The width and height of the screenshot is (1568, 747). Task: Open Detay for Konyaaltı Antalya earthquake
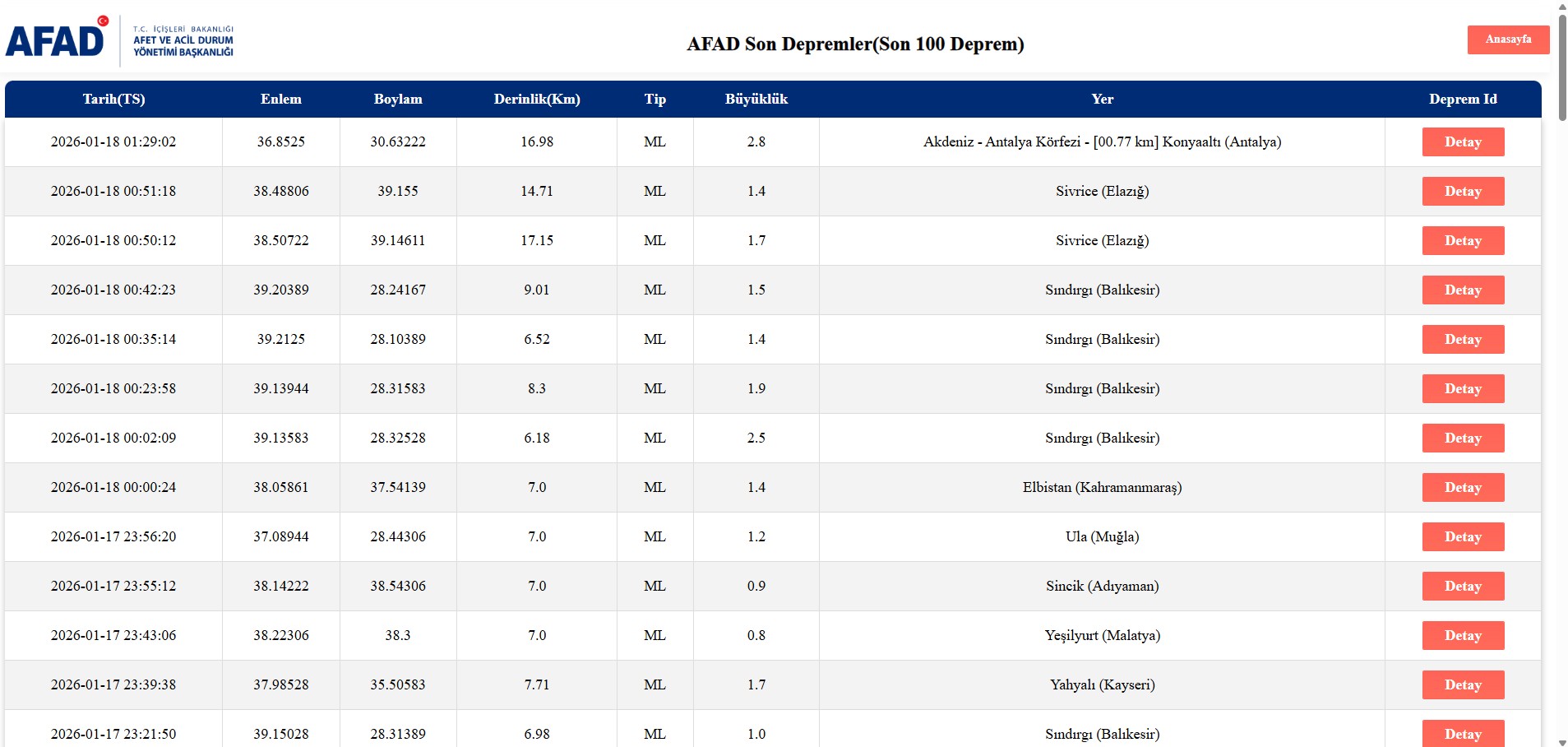[1463, 142]
